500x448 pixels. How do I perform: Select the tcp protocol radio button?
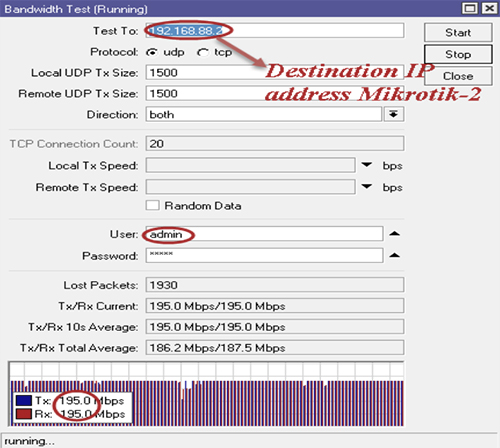point(203,53)
